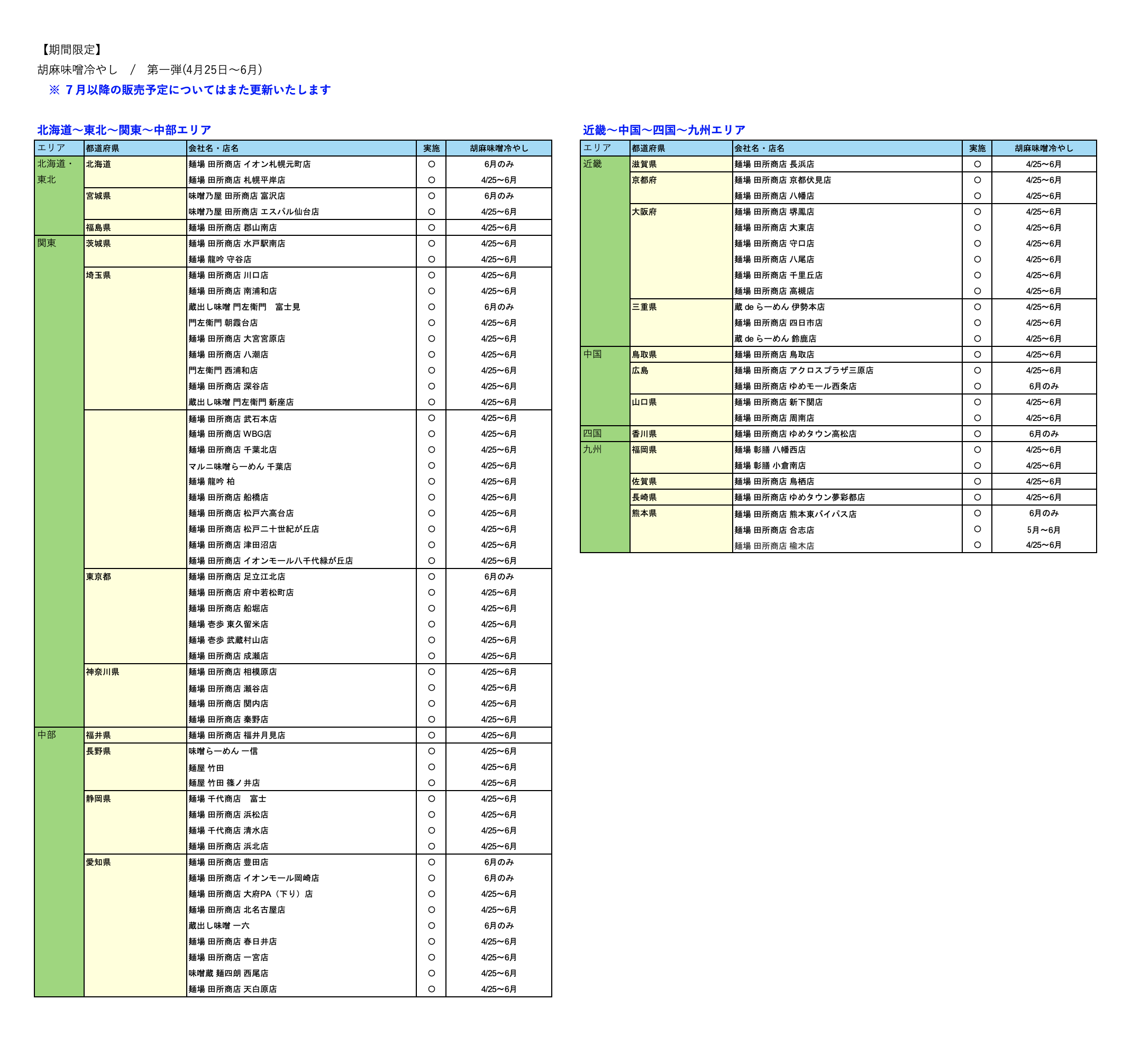Select 麺場 田所商店 郡山南店 cell
Image resolution: width=1131 pixels, height=1064 pixels.
pos(302,227)
